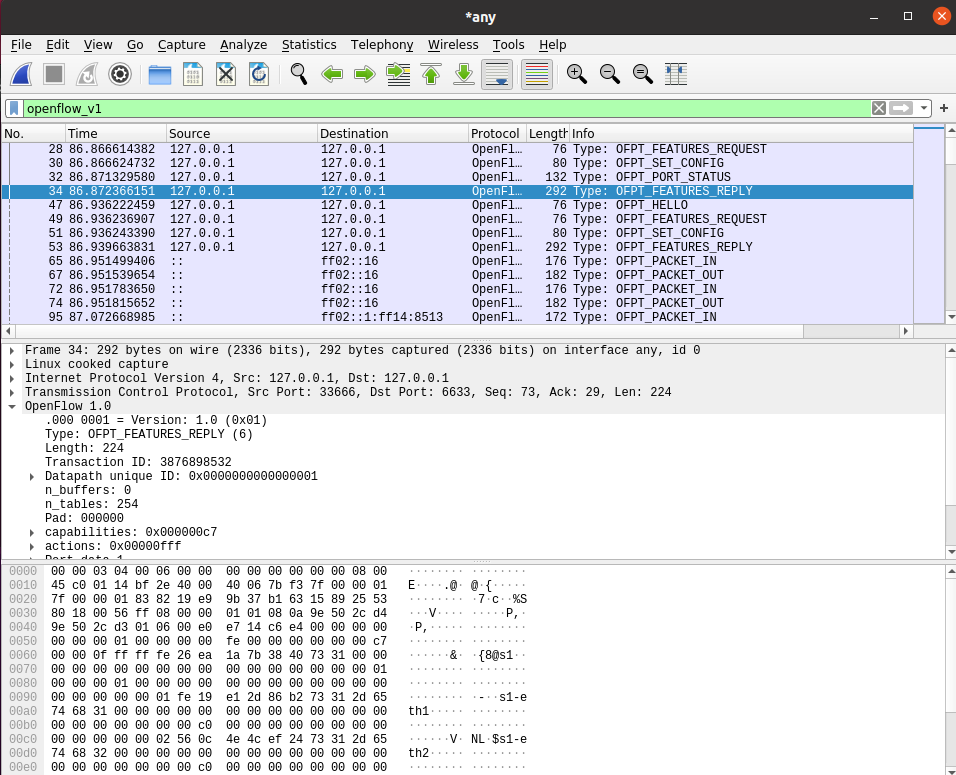Reload this capture file
Viewport: 956px width, 775px height.
[x=259, y=74]
